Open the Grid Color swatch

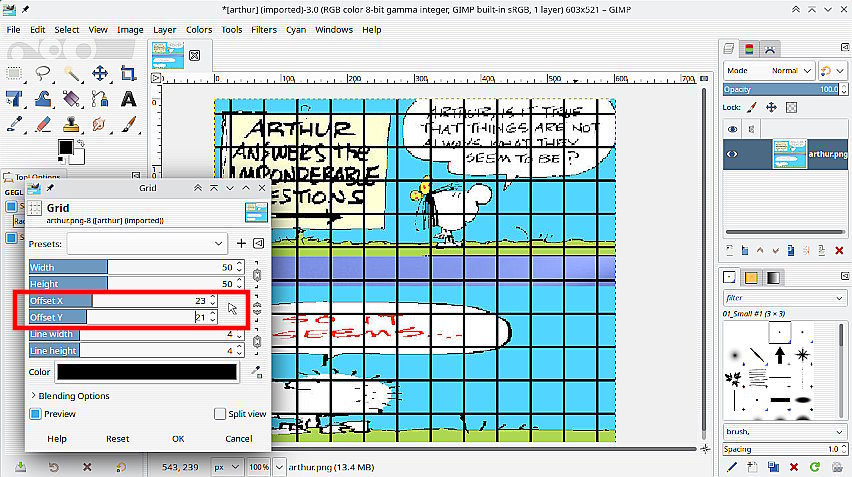point(147,372)
